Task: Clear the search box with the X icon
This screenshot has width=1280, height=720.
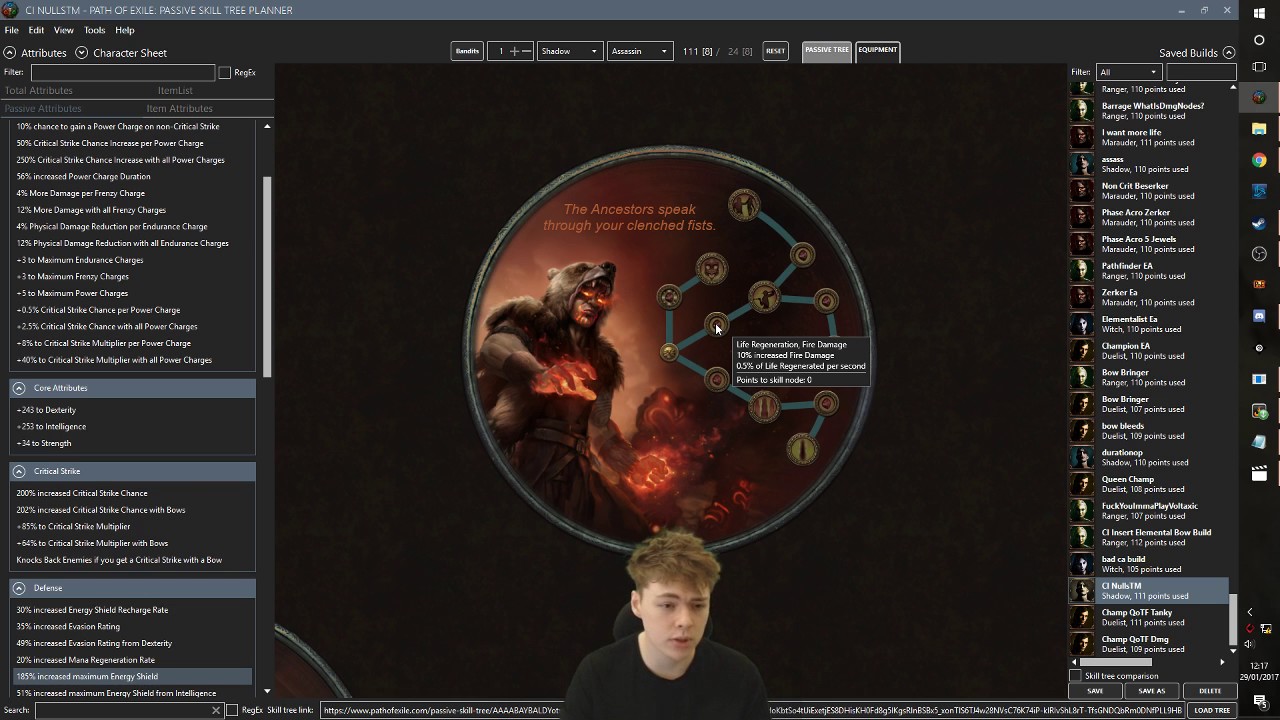Action: (215, 710)
